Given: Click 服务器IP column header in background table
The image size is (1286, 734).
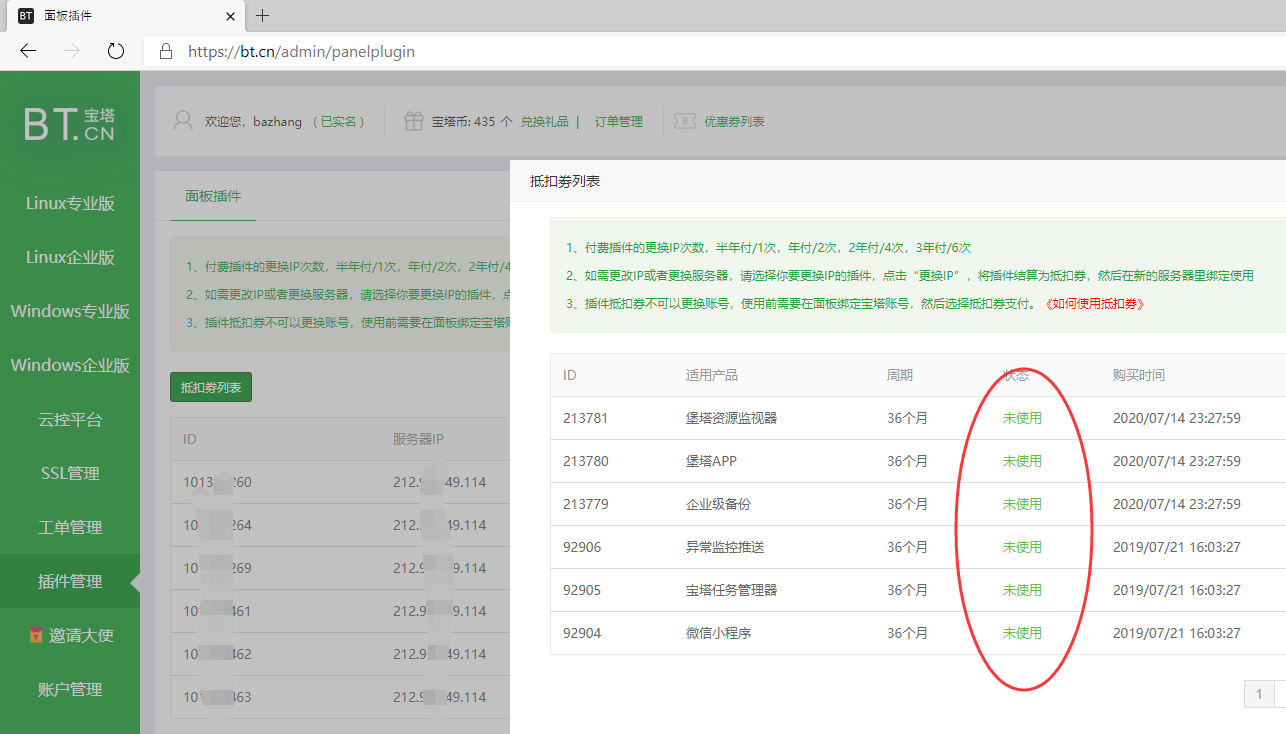Looking at the screenshot, I should click(x=418, y=439).
